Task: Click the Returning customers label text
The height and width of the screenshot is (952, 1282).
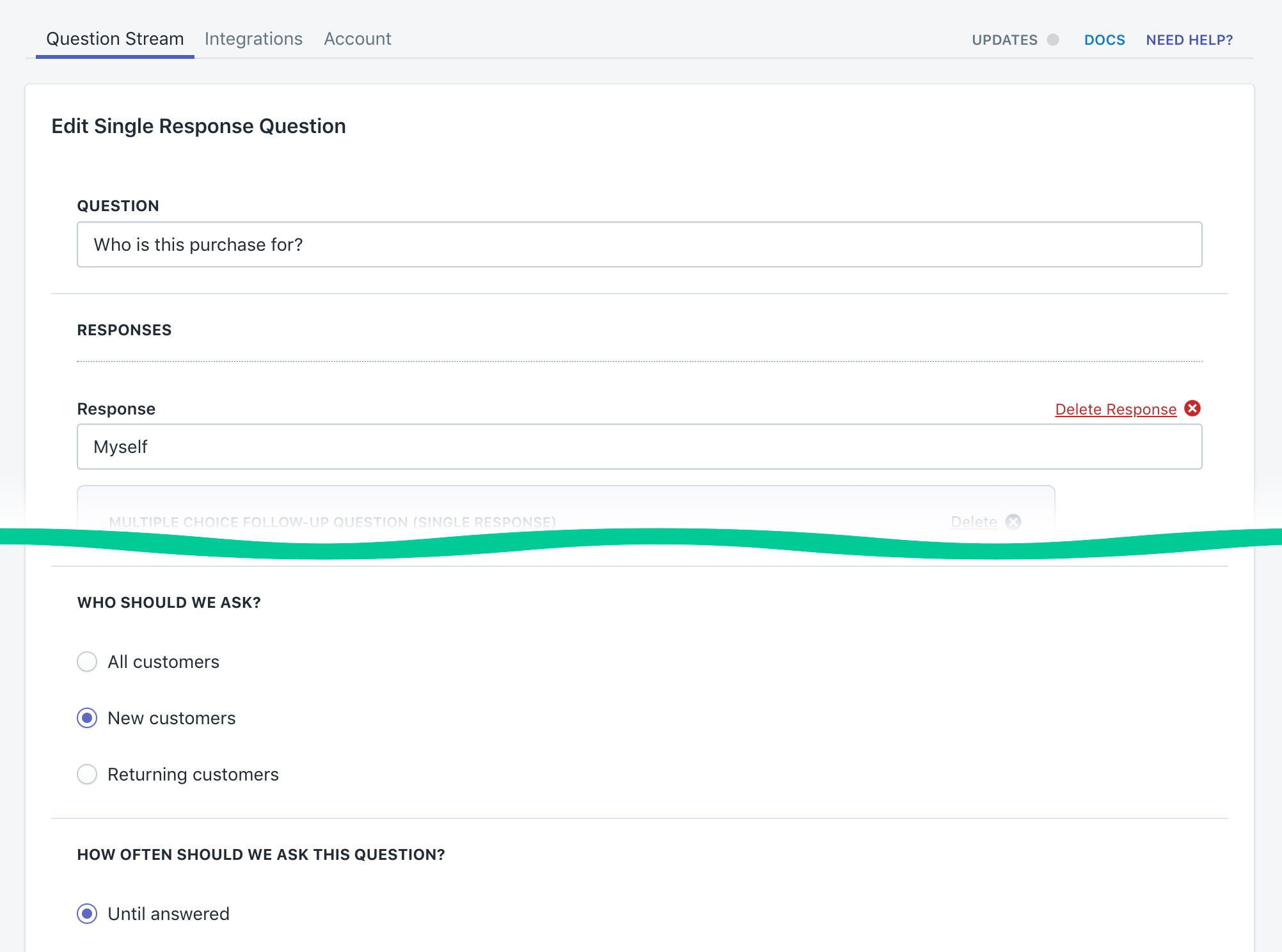Action: click(x=193, y=774)
